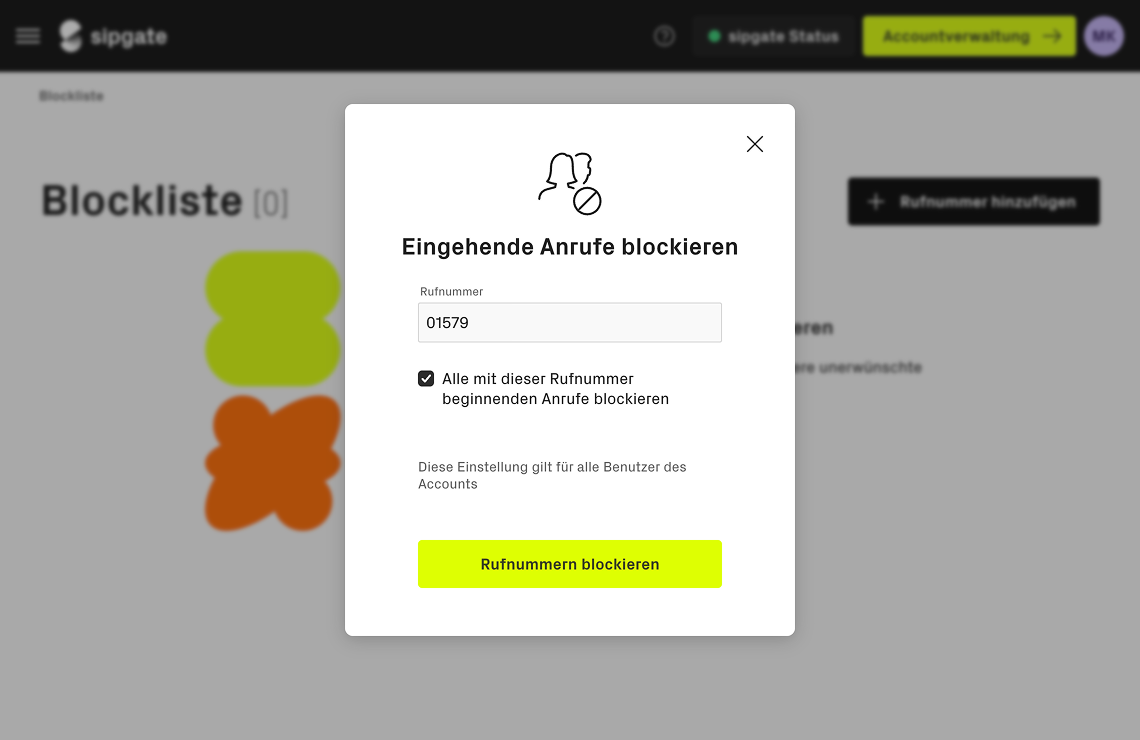Click the Eingehende Anrufe blockieren heading
1140x740 pixels.
(569, 246)
